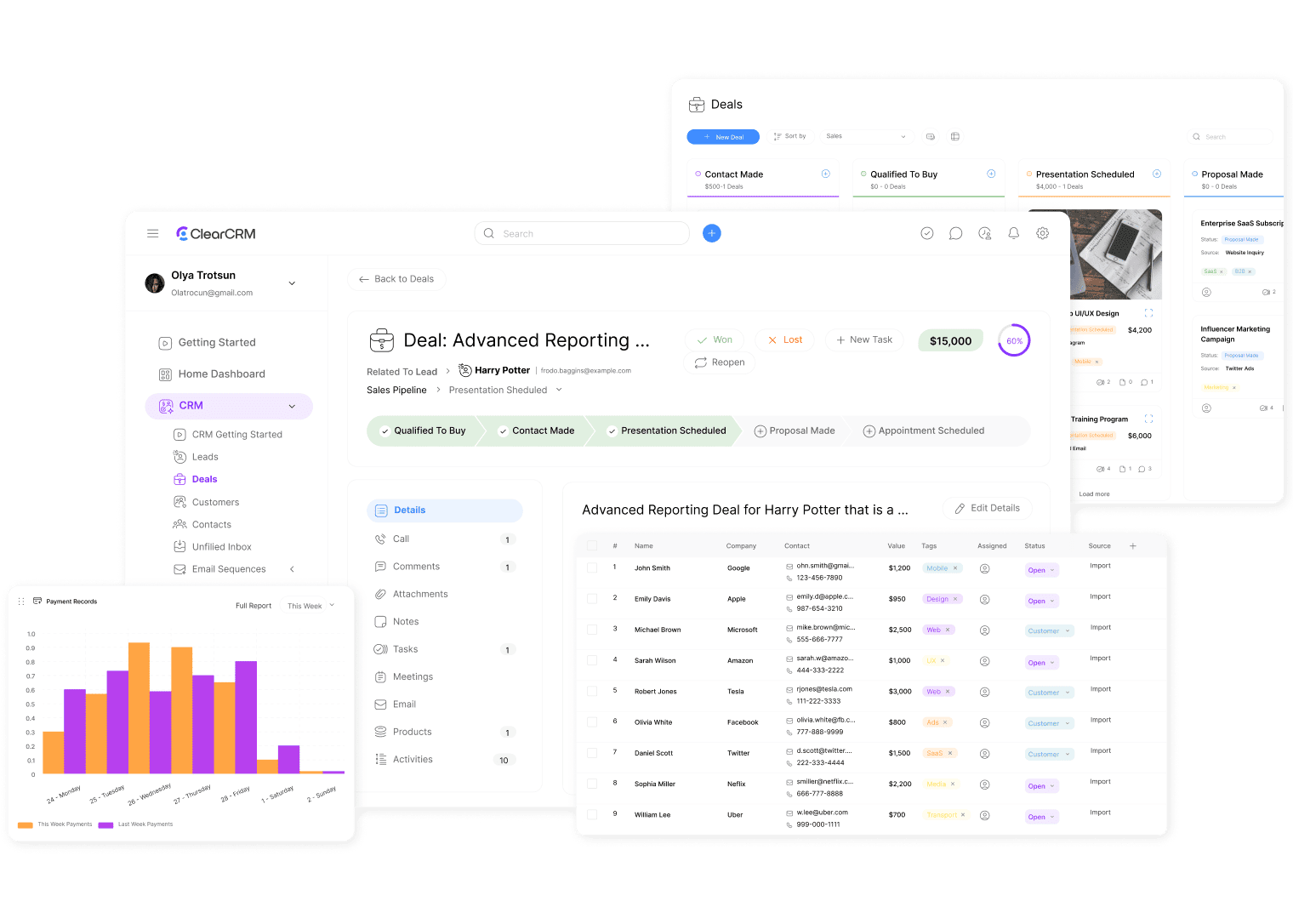The height and width of the screenshot is (924, 1293).
Task: Click the blue plus add icon
Action: point(712,233)
